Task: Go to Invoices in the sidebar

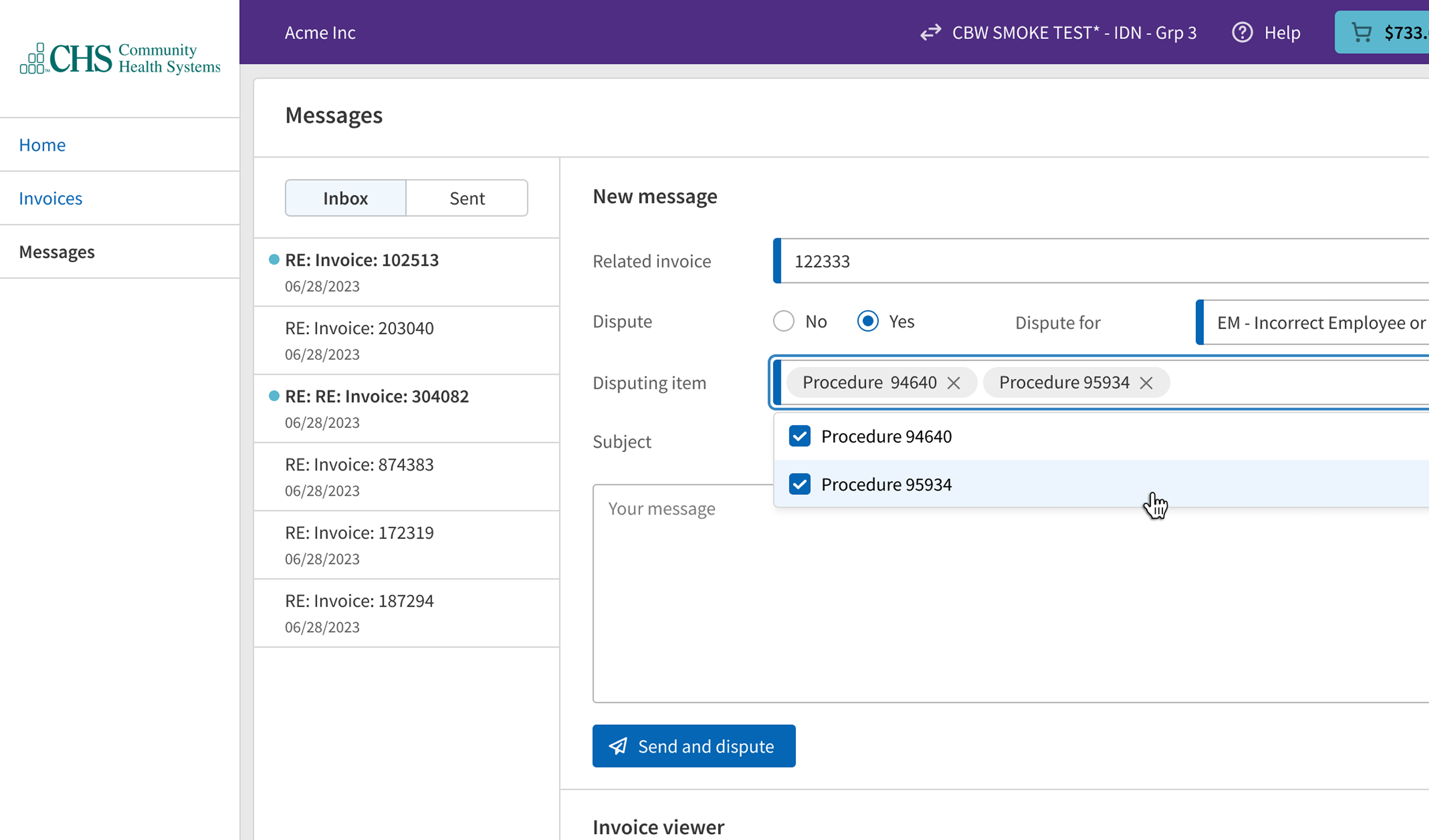Action: [50, 198]
